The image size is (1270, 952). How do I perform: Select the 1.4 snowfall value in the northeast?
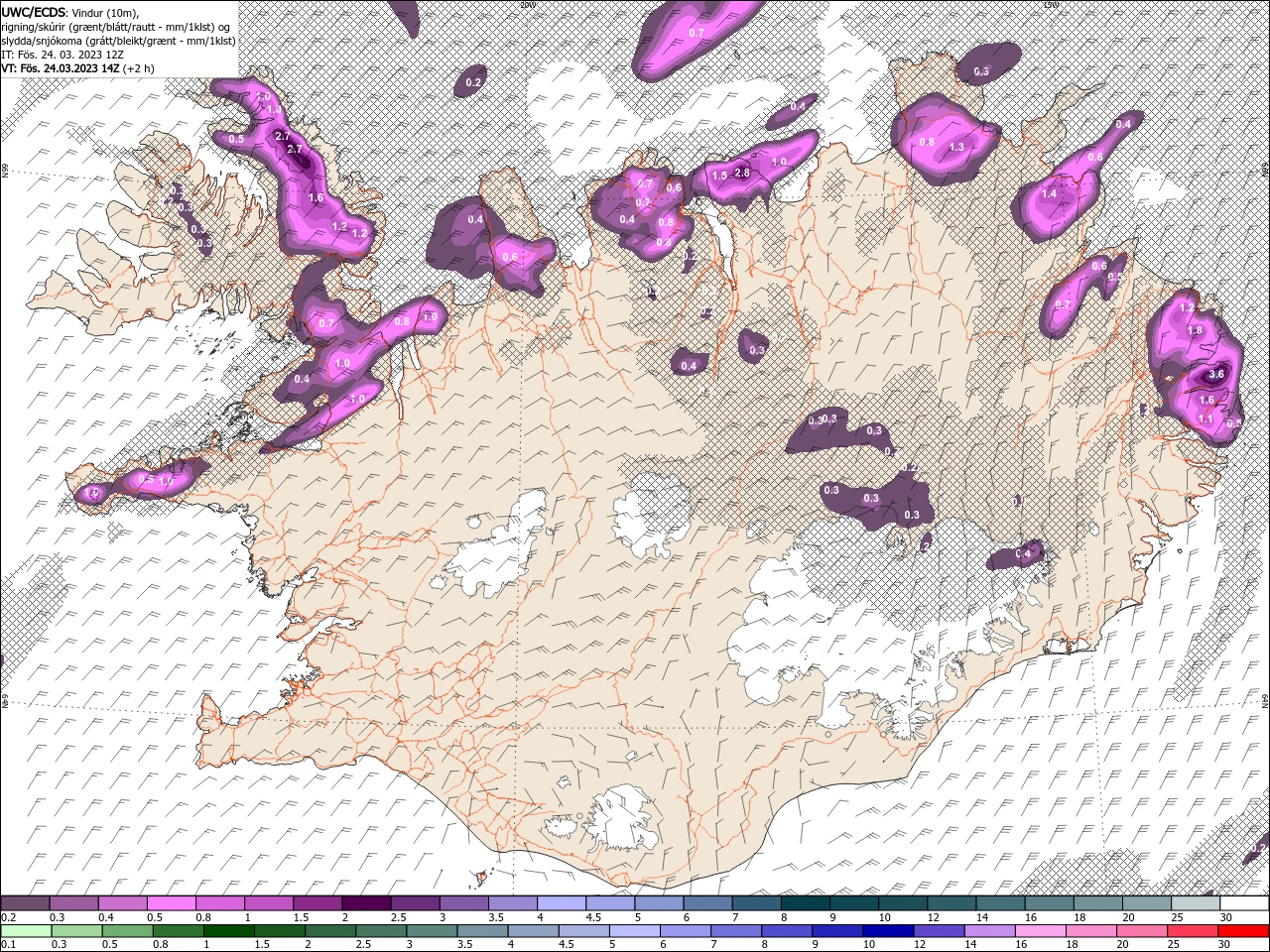(x=1050, y=193)
